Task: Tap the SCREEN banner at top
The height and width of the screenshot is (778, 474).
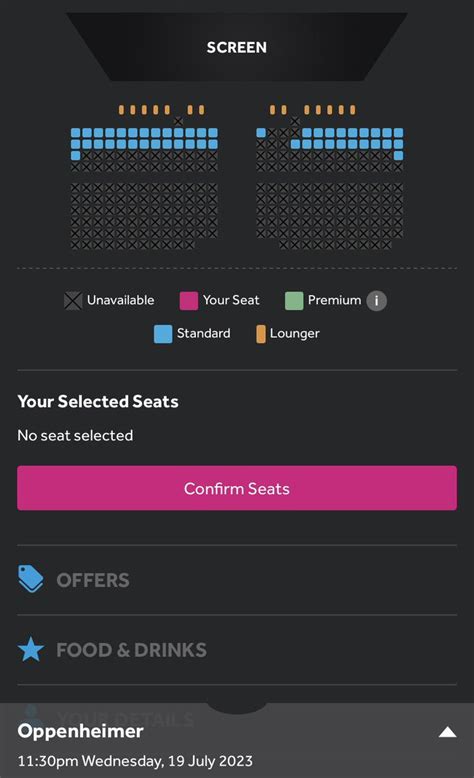Action: (237, 47)
